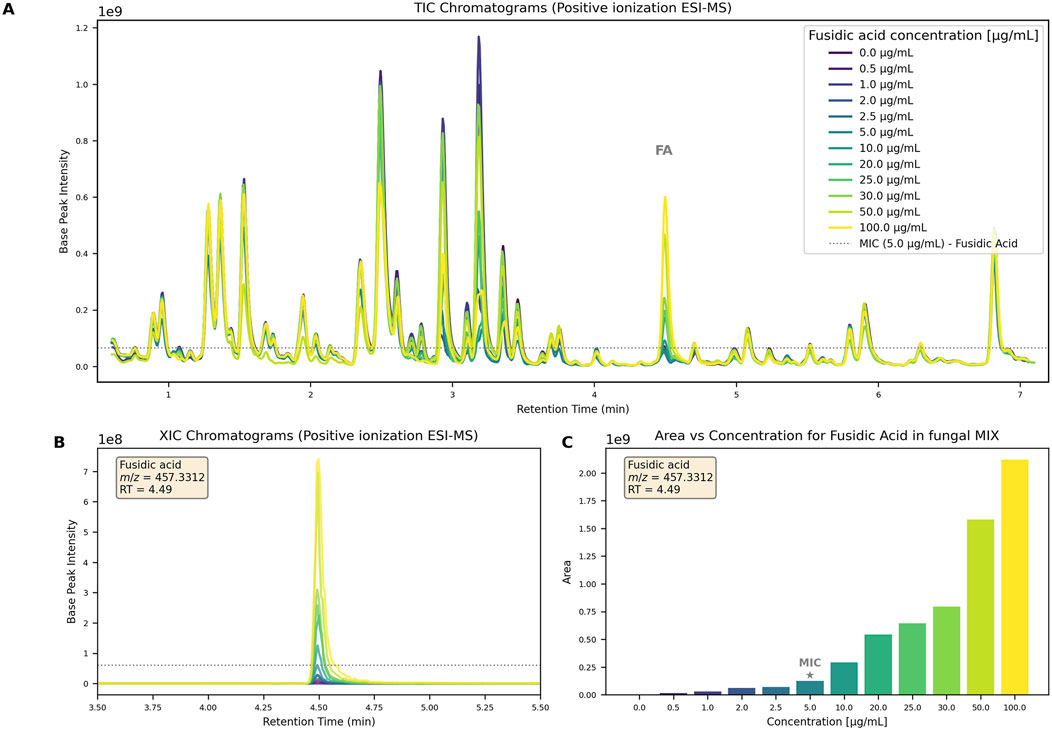Click the "XIC Chromatograms (Positive ionization ESI-MS)" title
Image resolution: width=1052 pixels, height=730 pixels.
tap(319, 435)
